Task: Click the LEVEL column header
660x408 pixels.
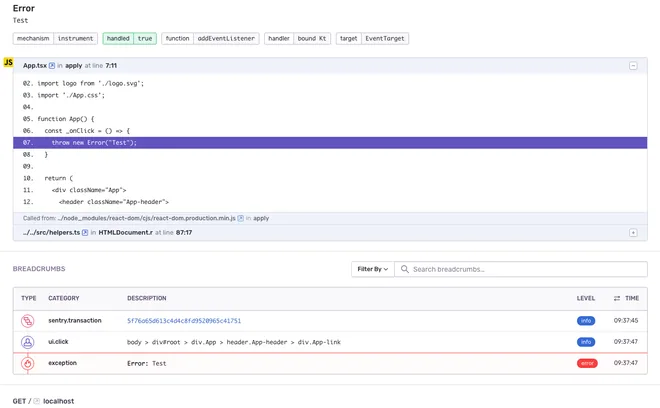Action: pyautogui.click(x=585, y=298)
